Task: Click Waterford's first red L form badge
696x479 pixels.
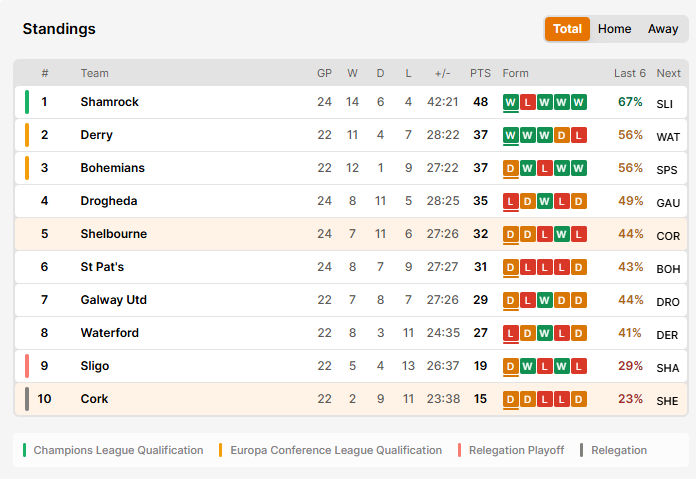Action: pos(510,333)
